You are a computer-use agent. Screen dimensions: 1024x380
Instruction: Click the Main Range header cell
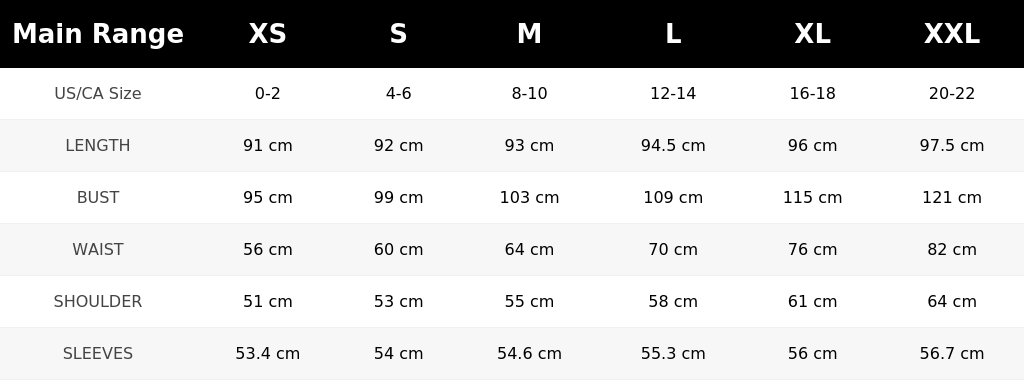(98, 34)
